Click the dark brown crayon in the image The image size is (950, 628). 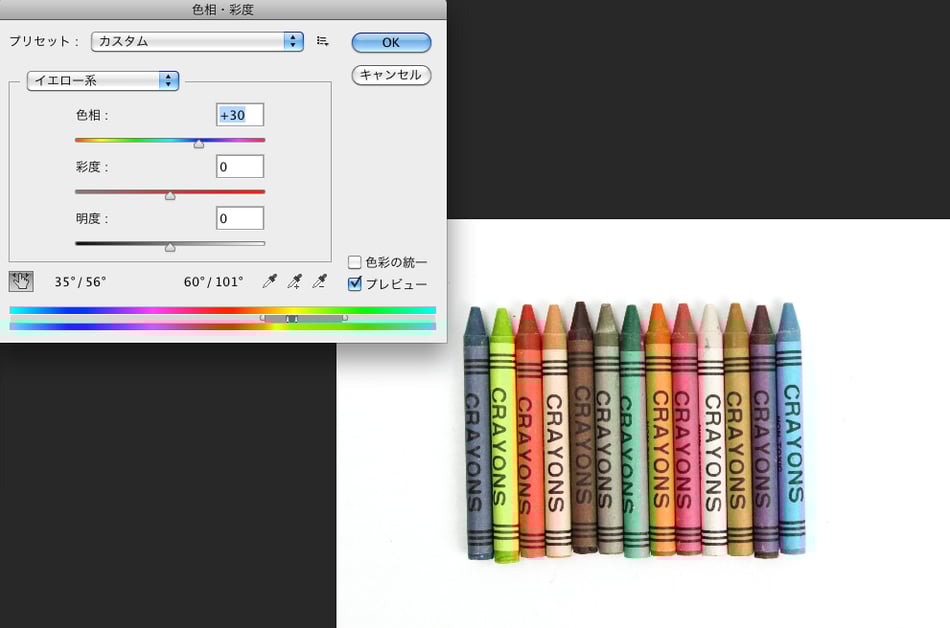click(583, 428)
